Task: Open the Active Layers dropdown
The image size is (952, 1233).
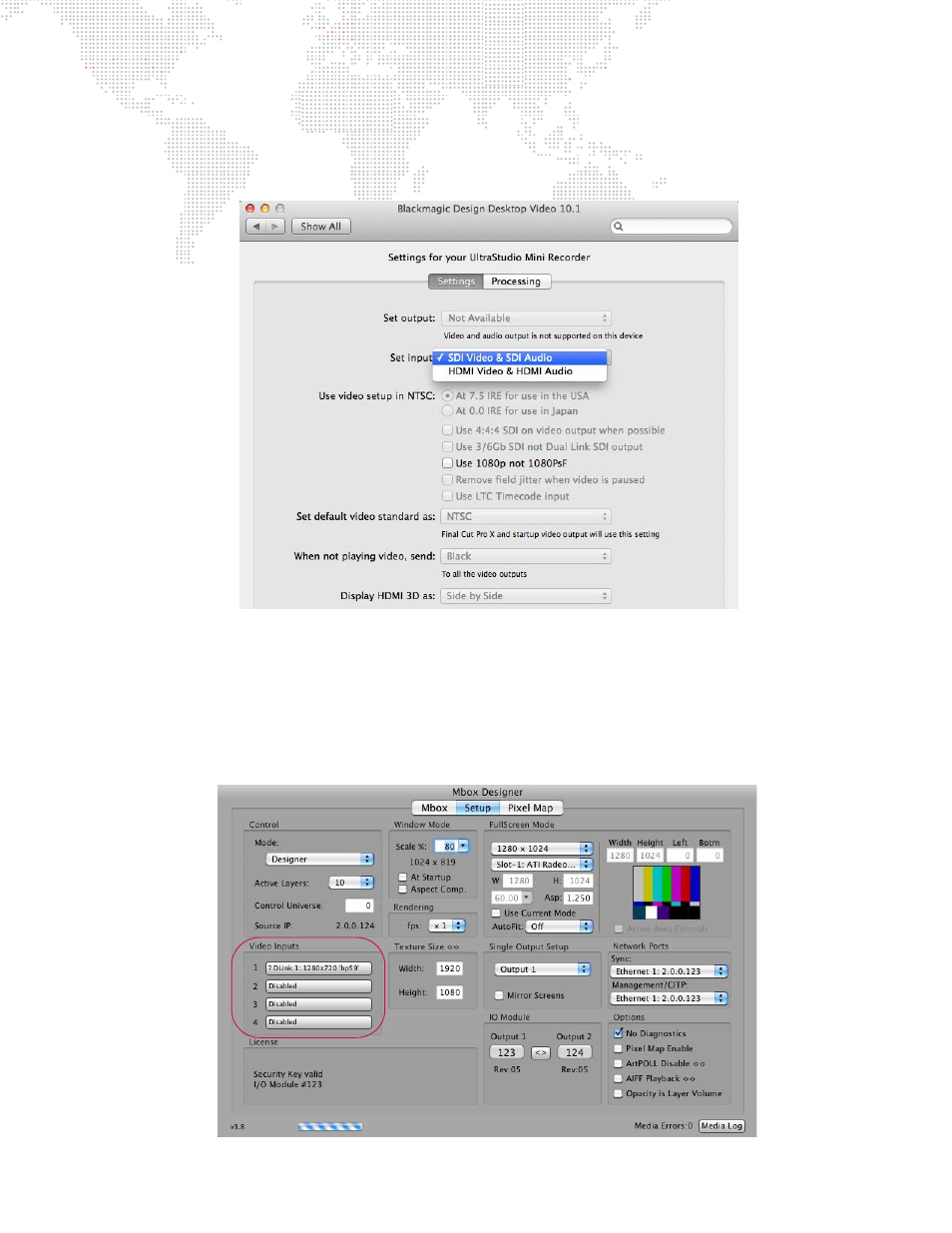Action: pos(352,883)
